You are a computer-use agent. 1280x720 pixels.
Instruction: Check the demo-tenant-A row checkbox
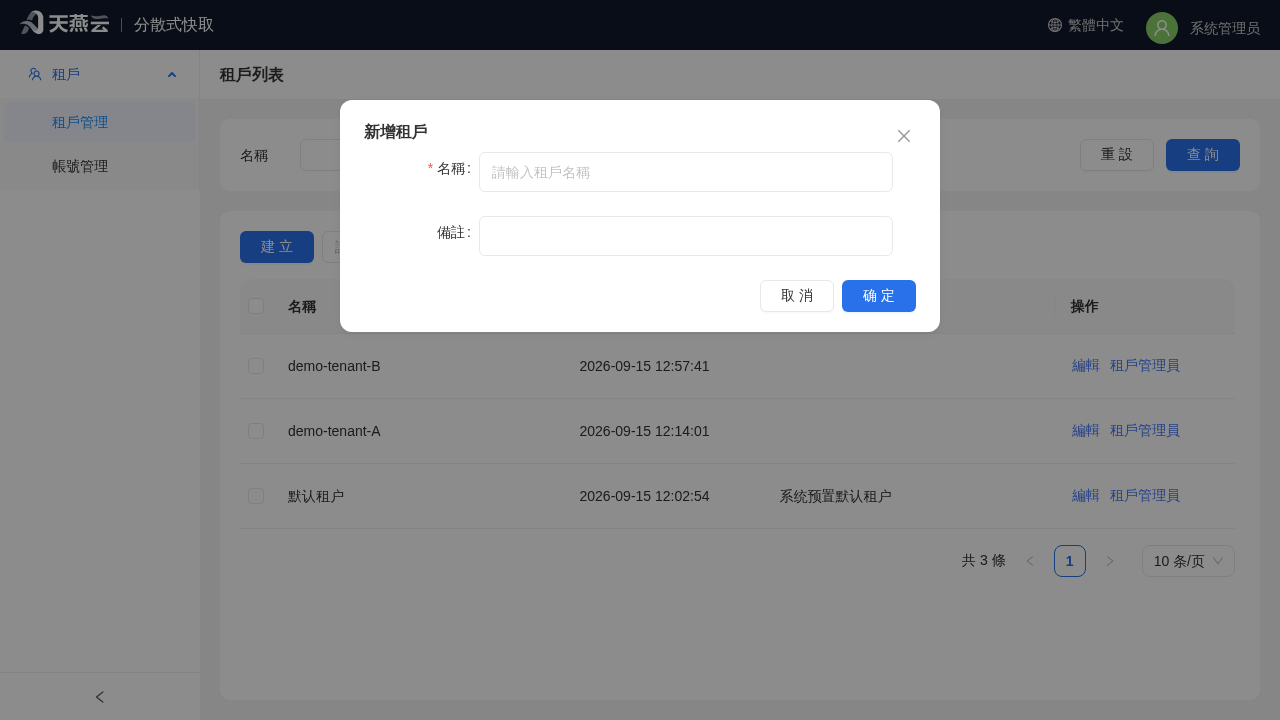pyautogui.click(x=256, y=431)
